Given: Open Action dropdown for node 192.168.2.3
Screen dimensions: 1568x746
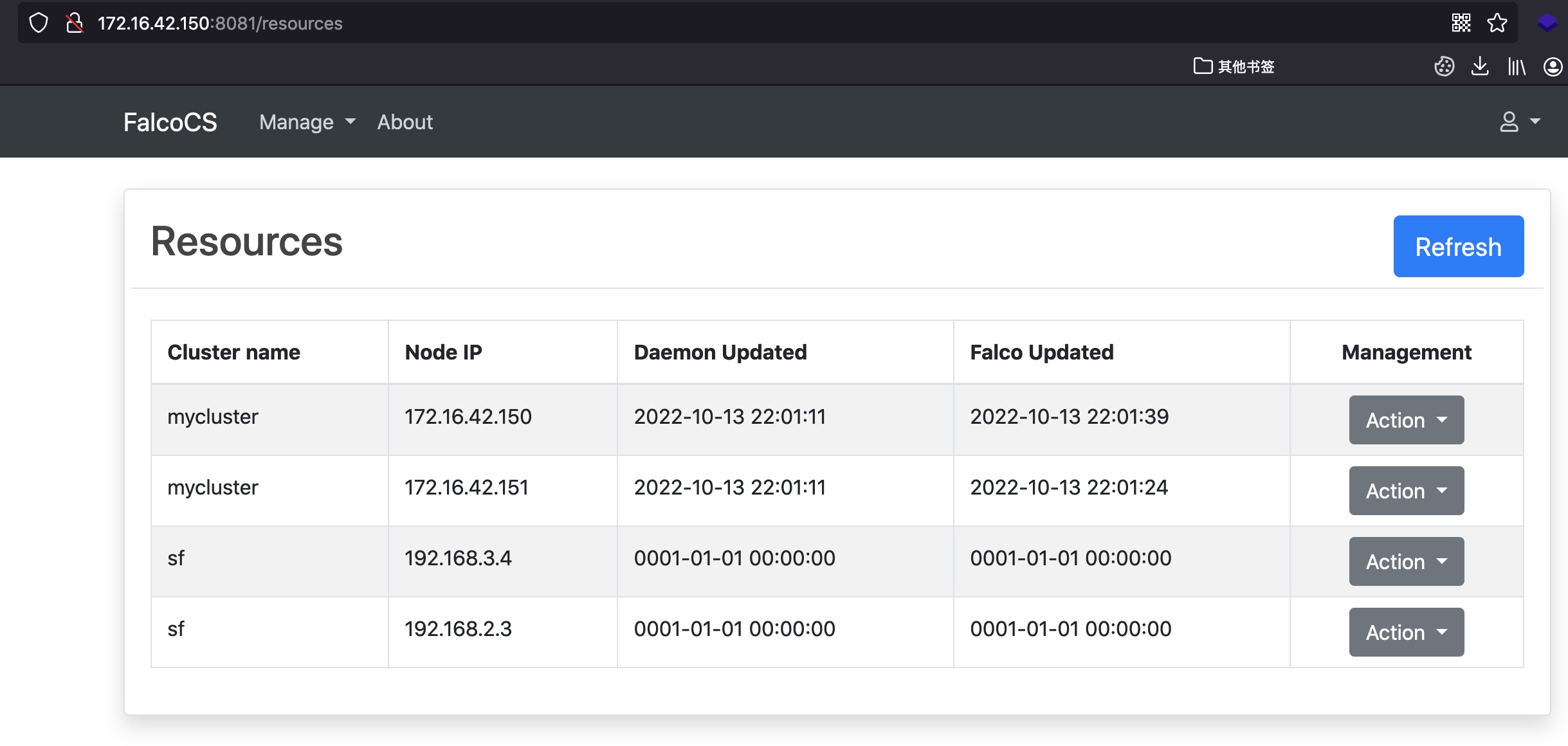Looking at the screenshot, I should pos(1406,632).
